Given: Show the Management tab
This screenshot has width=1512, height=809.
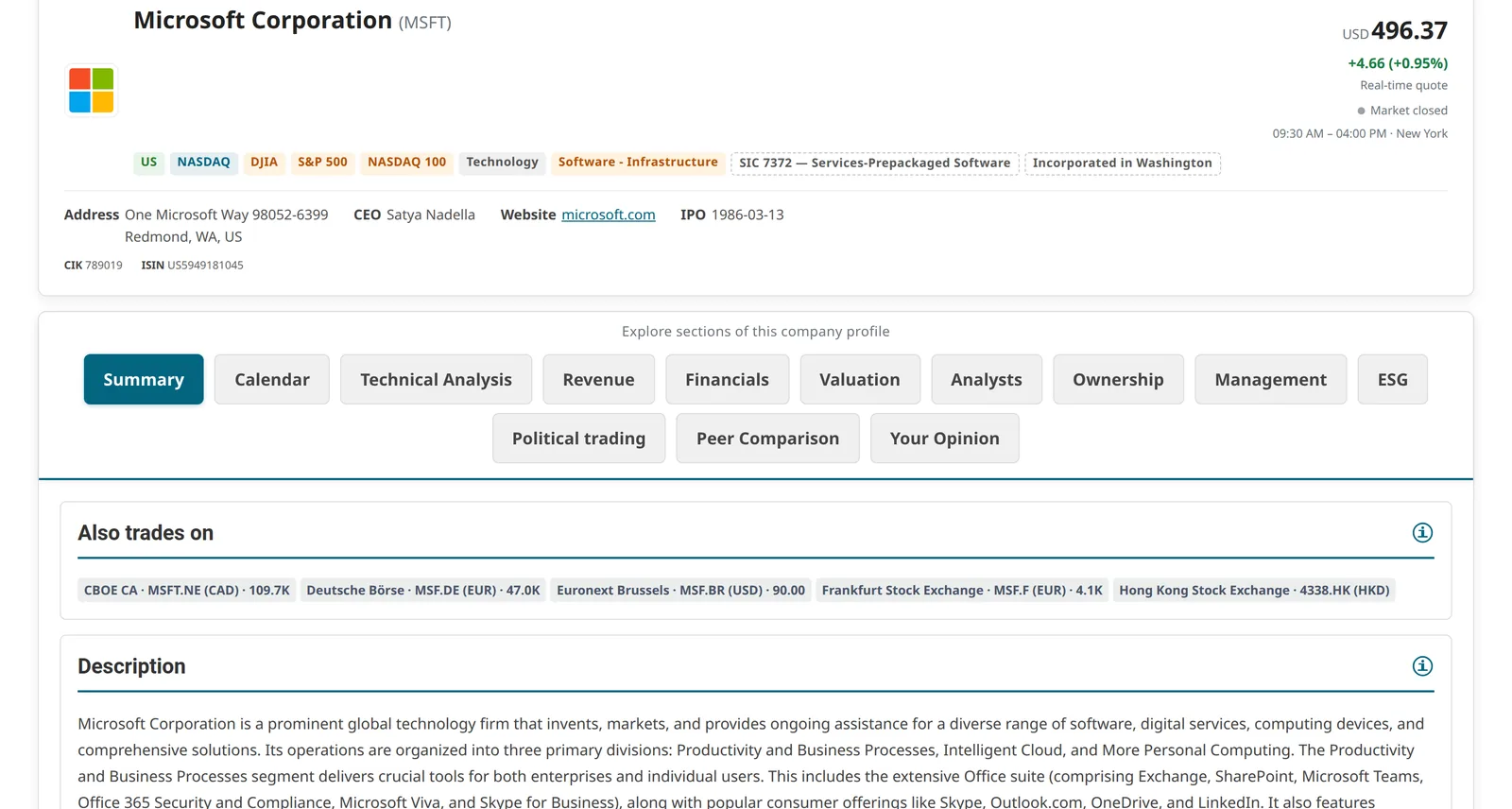Looking at the screenshot, I should 1271,379.
